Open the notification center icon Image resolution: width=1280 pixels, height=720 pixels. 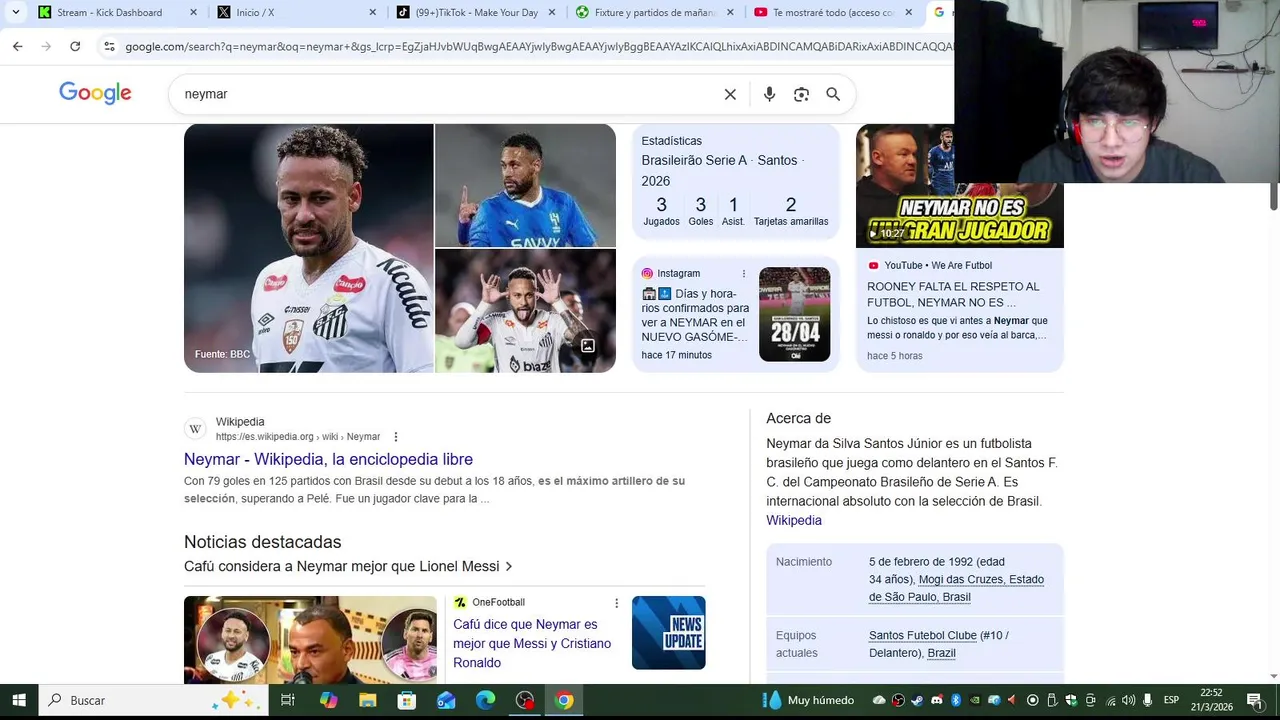(x=1255, y=700)
